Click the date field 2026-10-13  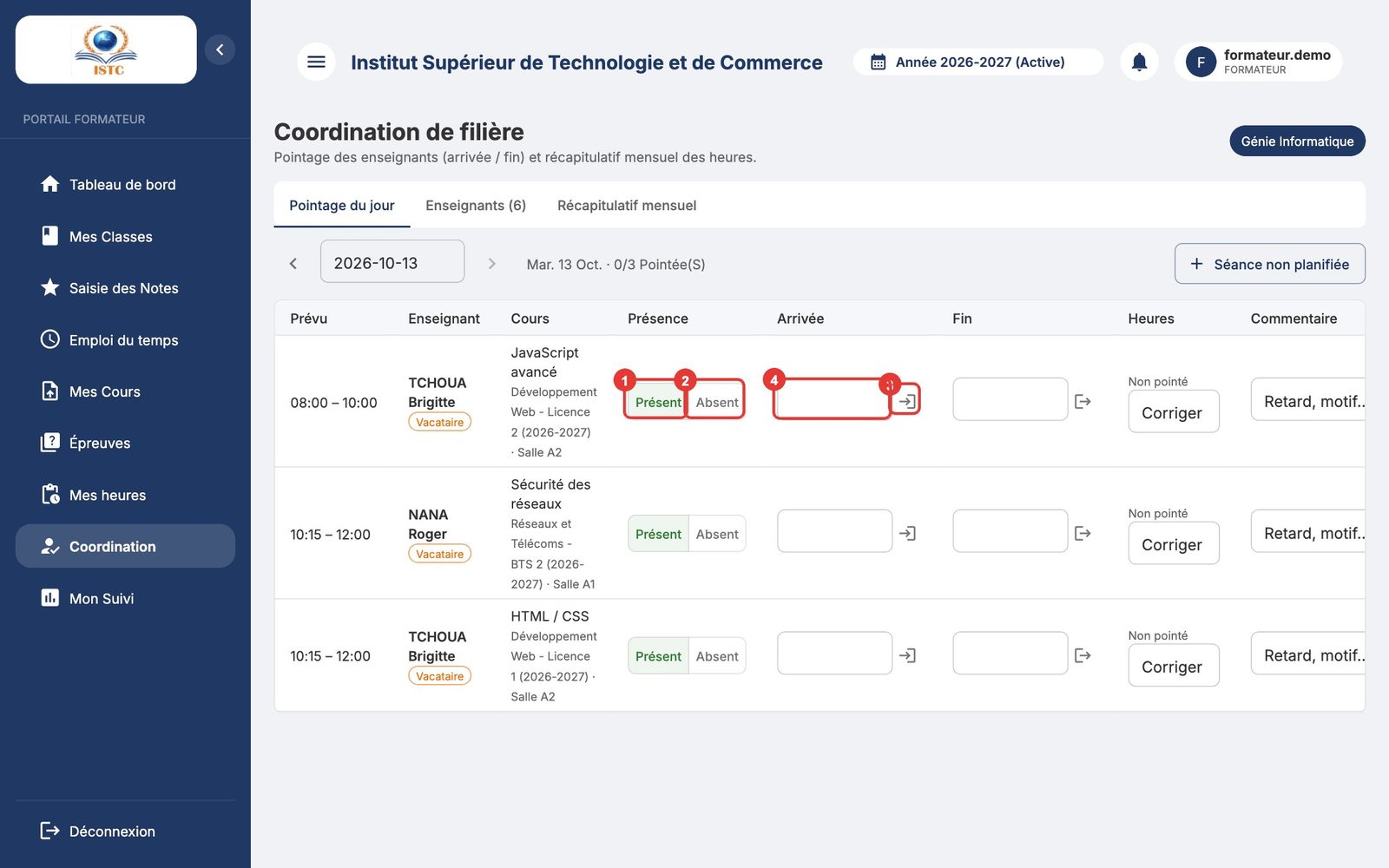point(392,261)
